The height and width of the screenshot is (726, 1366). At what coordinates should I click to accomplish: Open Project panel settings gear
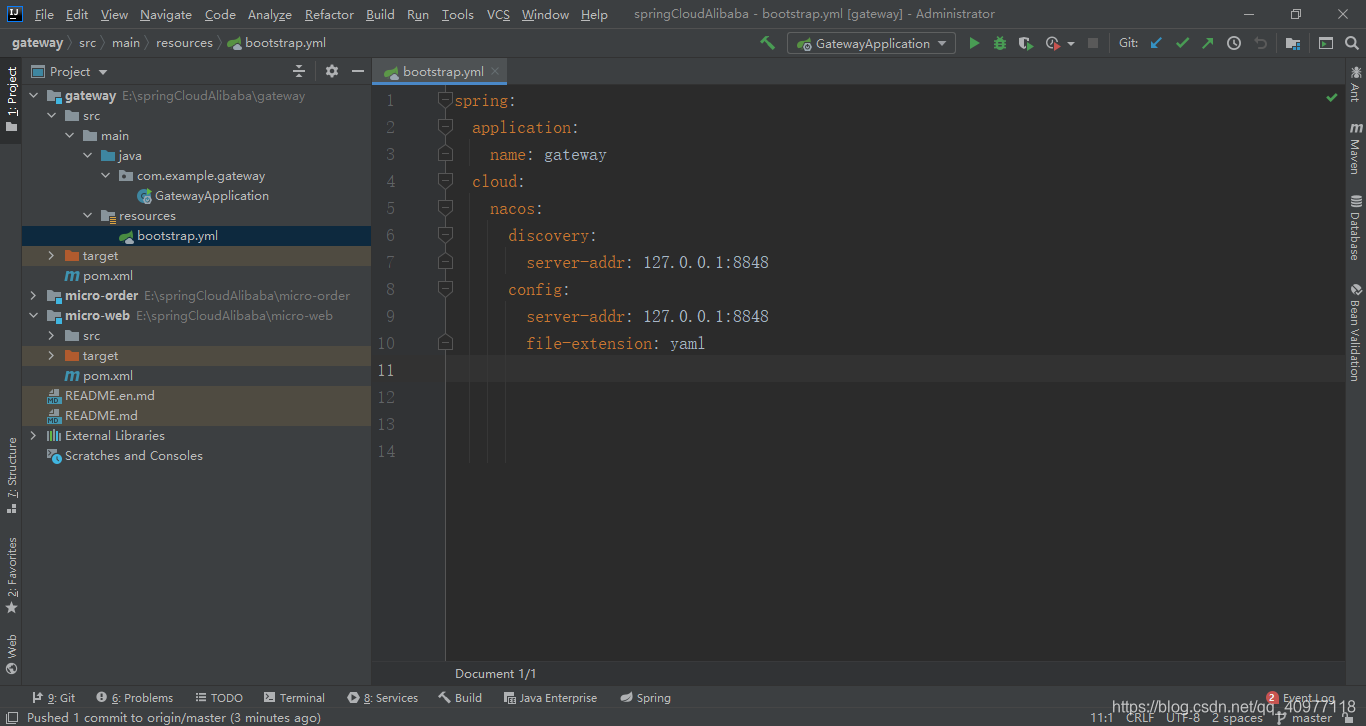332,71
